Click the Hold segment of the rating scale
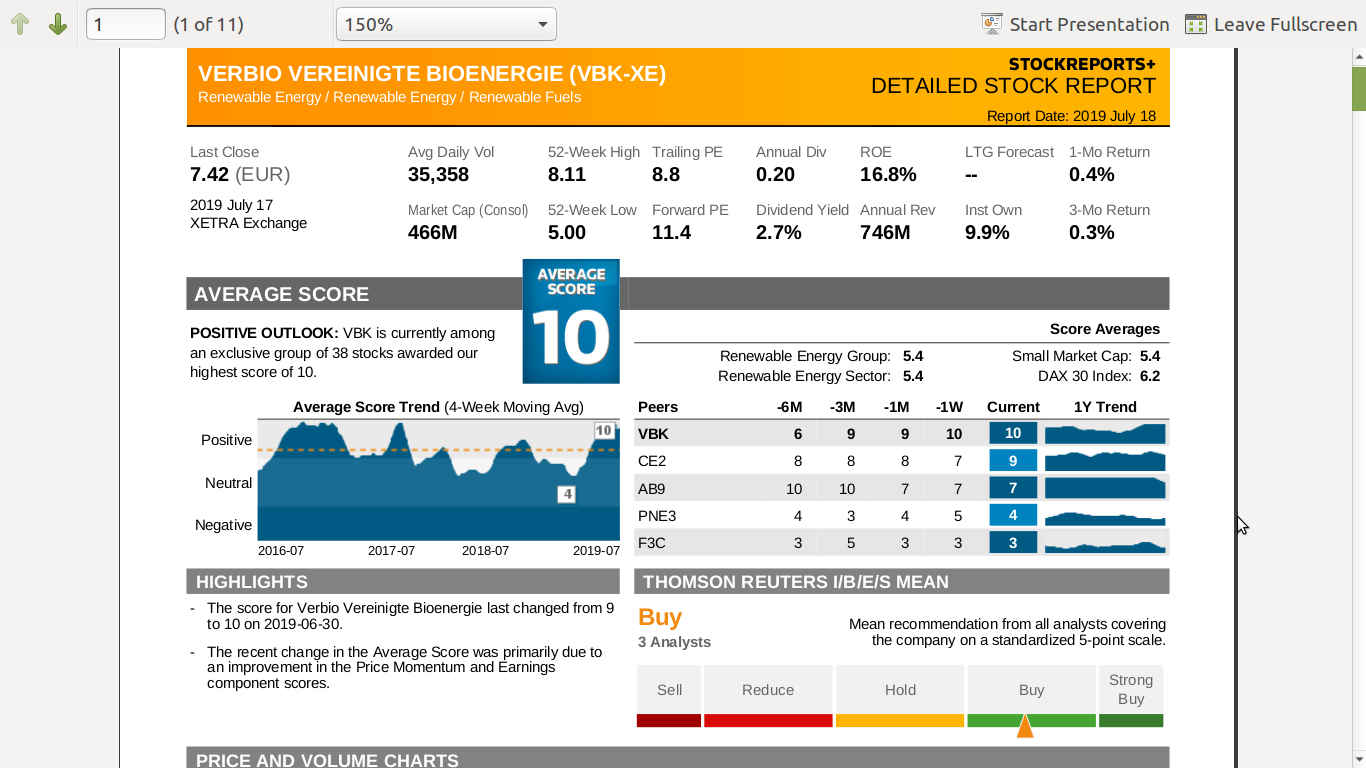1366x768 pixels. tap(900, 696)
